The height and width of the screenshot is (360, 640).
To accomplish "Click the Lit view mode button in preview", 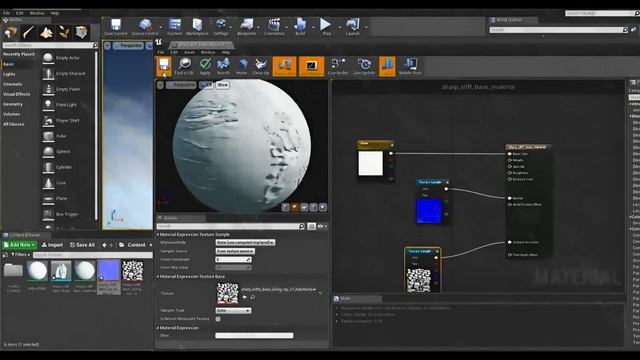I will click(206, 85).
